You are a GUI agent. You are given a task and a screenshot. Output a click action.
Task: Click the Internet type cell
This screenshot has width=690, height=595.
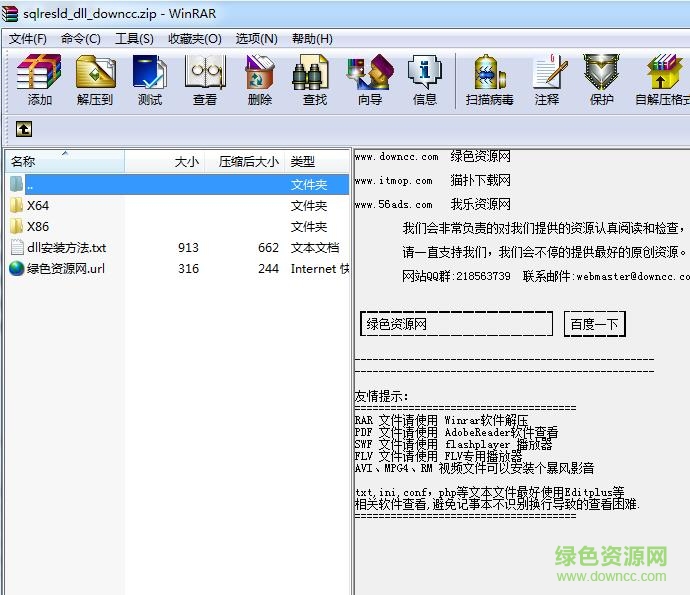coord(320,269)
